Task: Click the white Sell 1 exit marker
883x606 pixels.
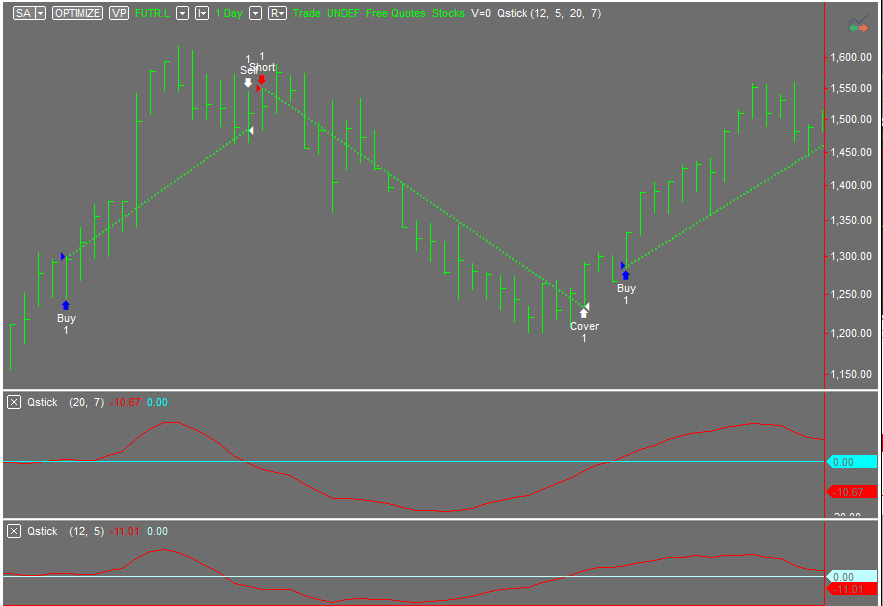Action: click(x=248, y=83)
